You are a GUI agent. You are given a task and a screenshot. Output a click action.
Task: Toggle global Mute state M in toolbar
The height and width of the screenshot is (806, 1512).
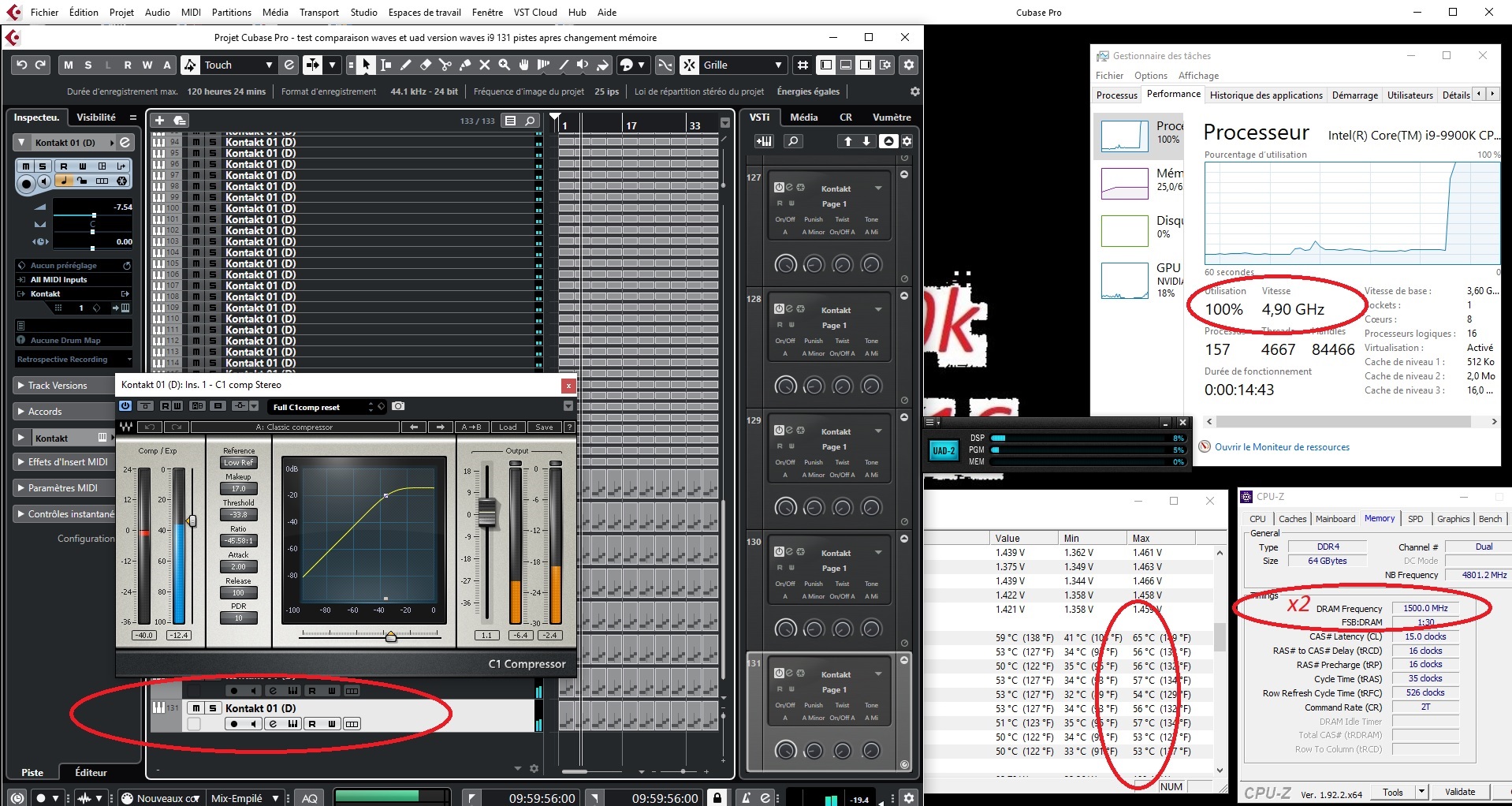point(69,65)
